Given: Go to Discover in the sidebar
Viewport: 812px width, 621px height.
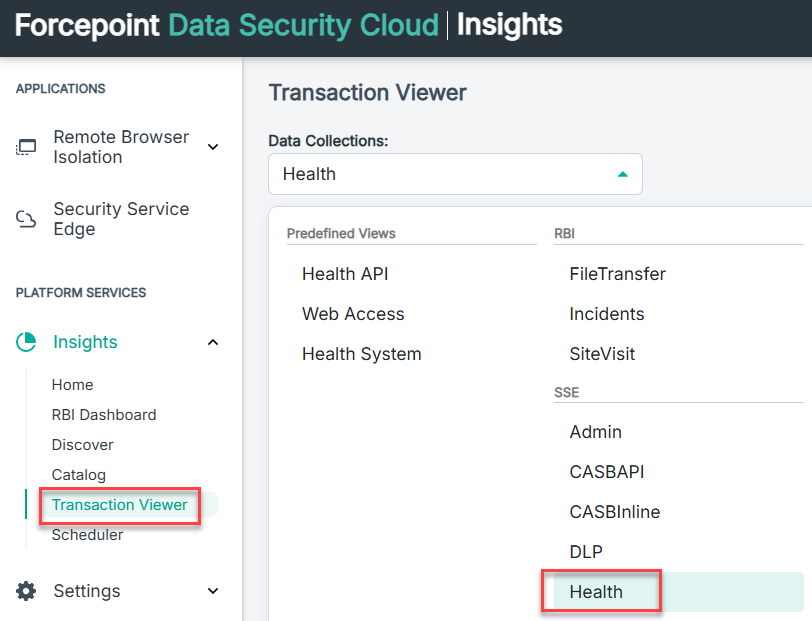Looking at the screenshot, I should (x=82, y=445).
